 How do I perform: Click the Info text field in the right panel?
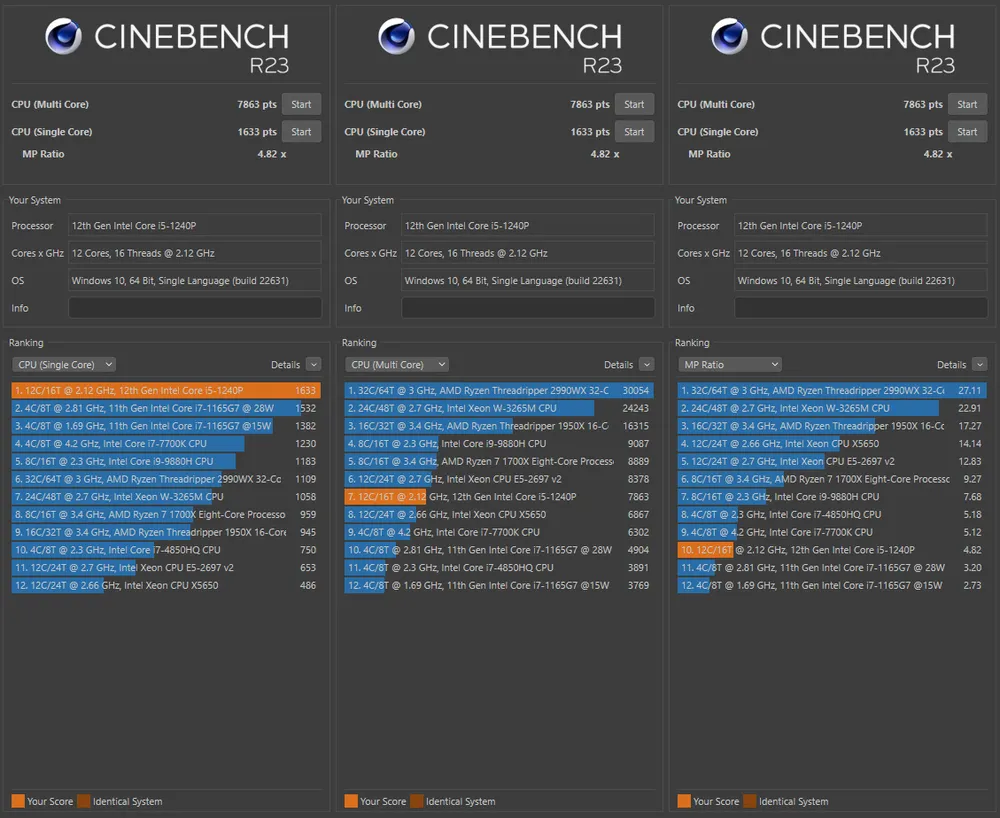click(x=861, y=308)
